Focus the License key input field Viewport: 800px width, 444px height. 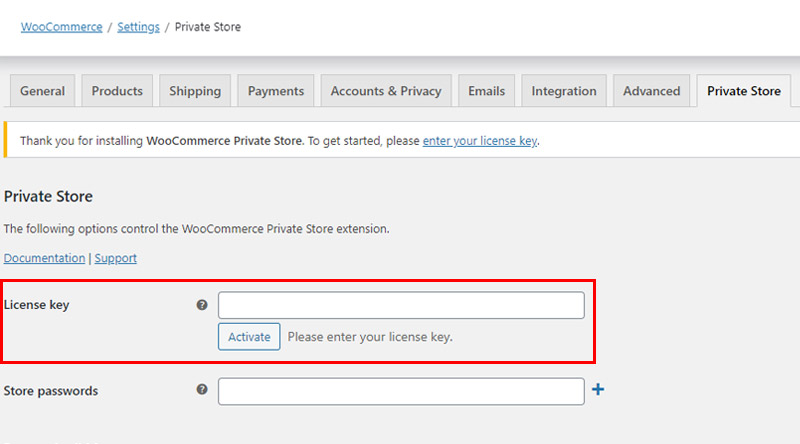(401, 305)
